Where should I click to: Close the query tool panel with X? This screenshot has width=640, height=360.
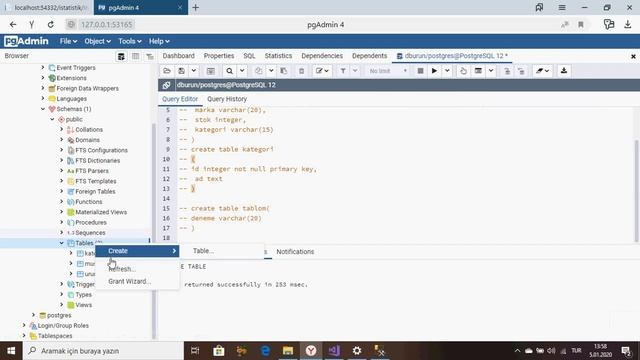(x=633, y=56)
